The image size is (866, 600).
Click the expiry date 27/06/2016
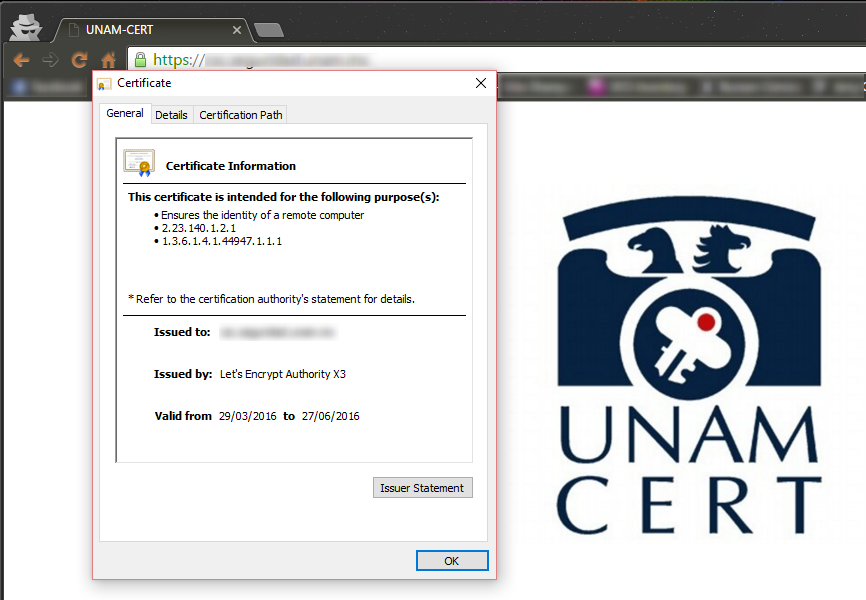coord(330,416)
